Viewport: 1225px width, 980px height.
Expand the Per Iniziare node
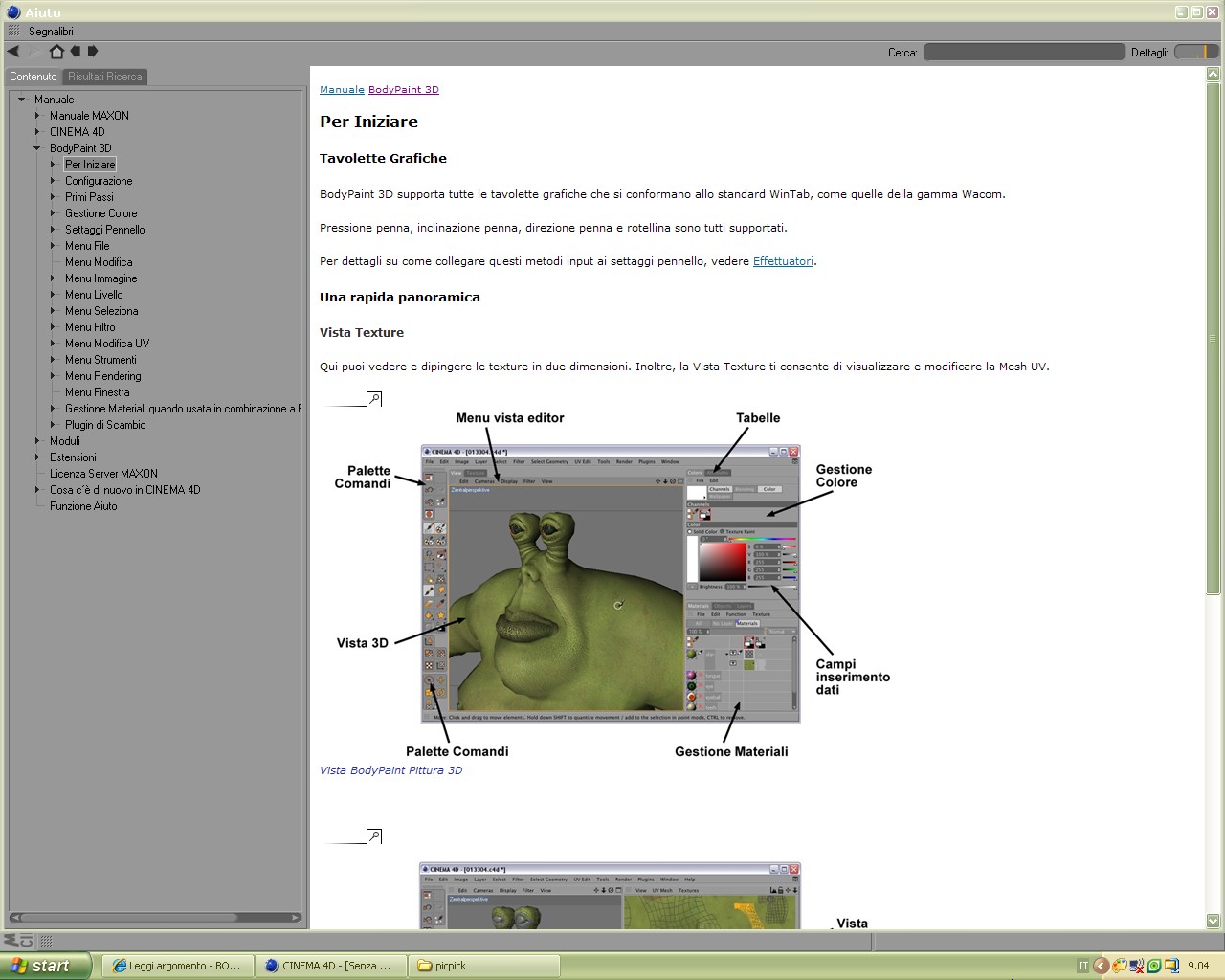pos(53,165)
